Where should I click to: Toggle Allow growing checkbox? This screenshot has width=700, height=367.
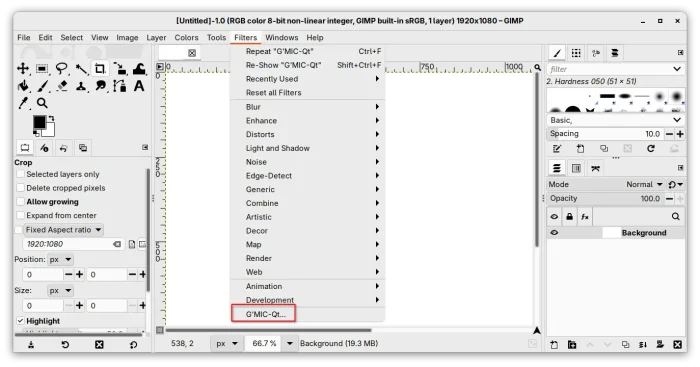coord(20,202)
